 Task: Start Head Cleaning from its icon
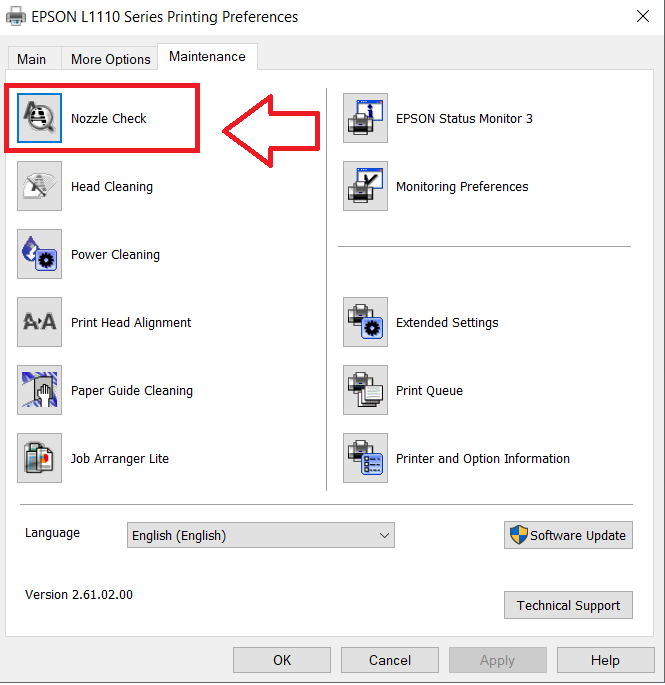[40, 187]
